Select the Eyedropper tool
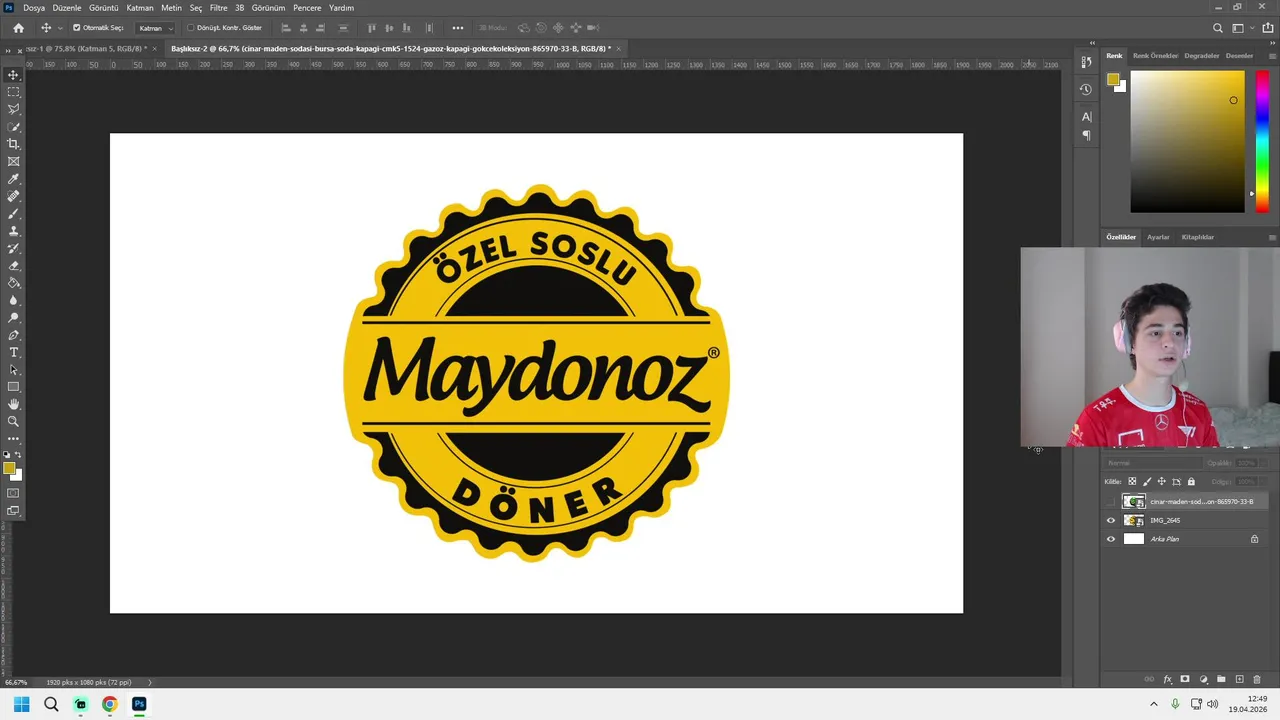 tap(13, 179)
